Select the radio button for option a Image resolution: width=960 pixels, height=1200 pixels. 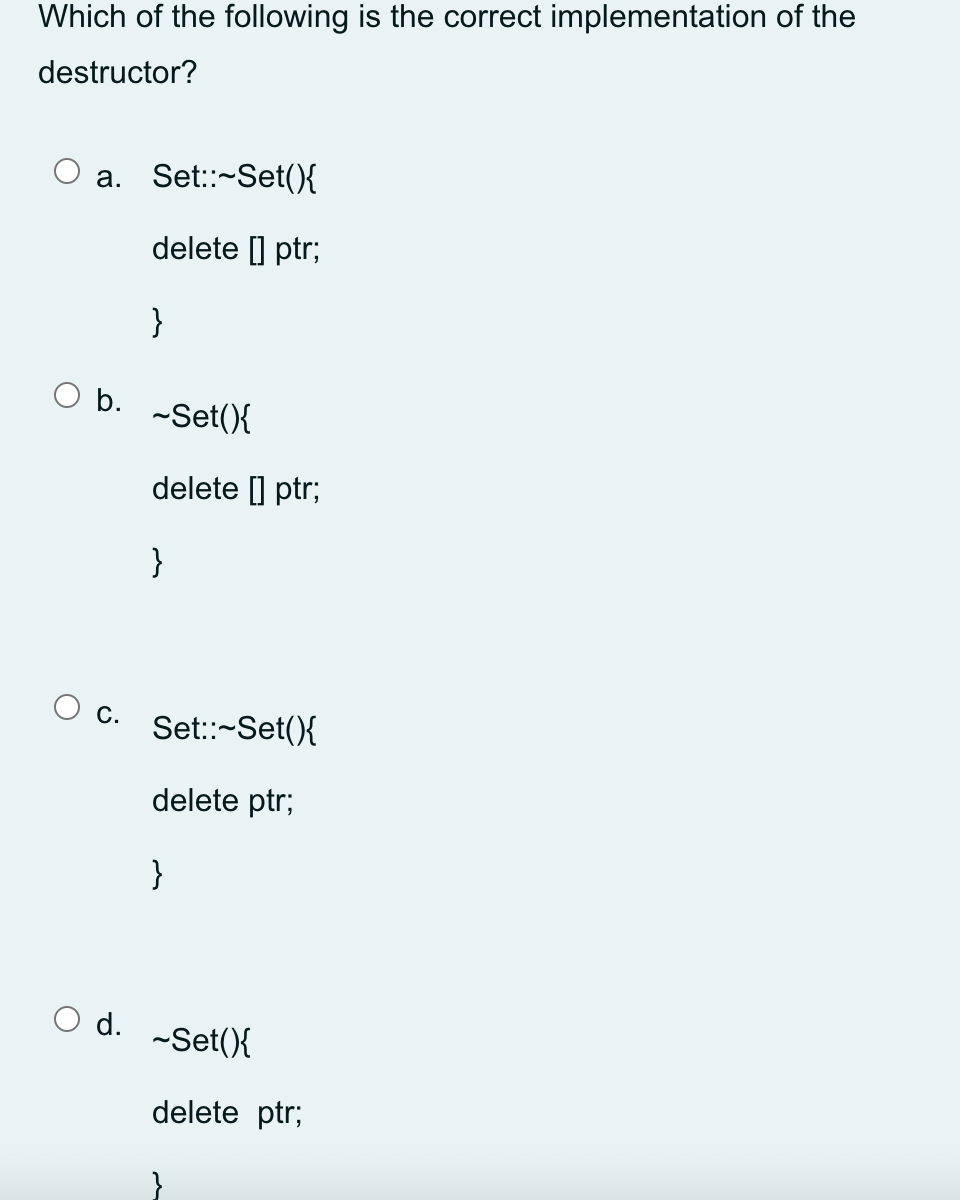click(x=65, y=172)
